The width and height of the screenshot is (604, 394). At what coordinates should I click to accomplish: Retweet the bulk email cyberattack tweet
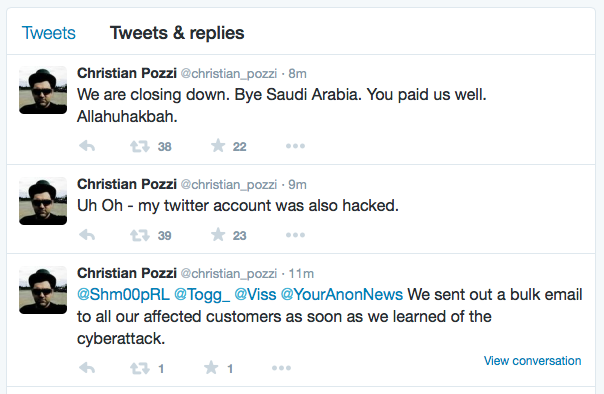(x=139, y=368)
